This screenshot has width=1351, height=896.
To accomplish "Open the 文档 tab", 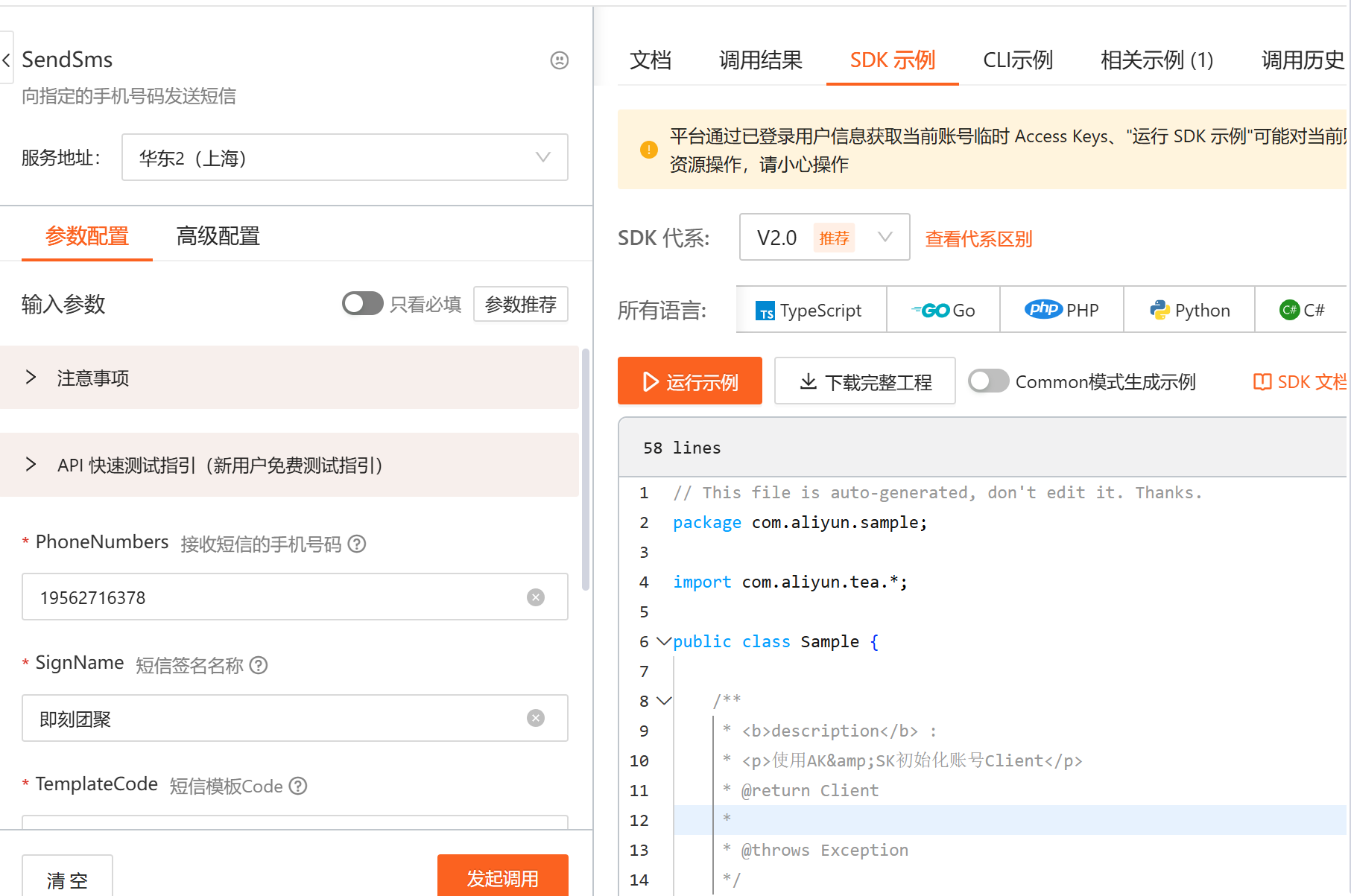I will coord(651,60).
